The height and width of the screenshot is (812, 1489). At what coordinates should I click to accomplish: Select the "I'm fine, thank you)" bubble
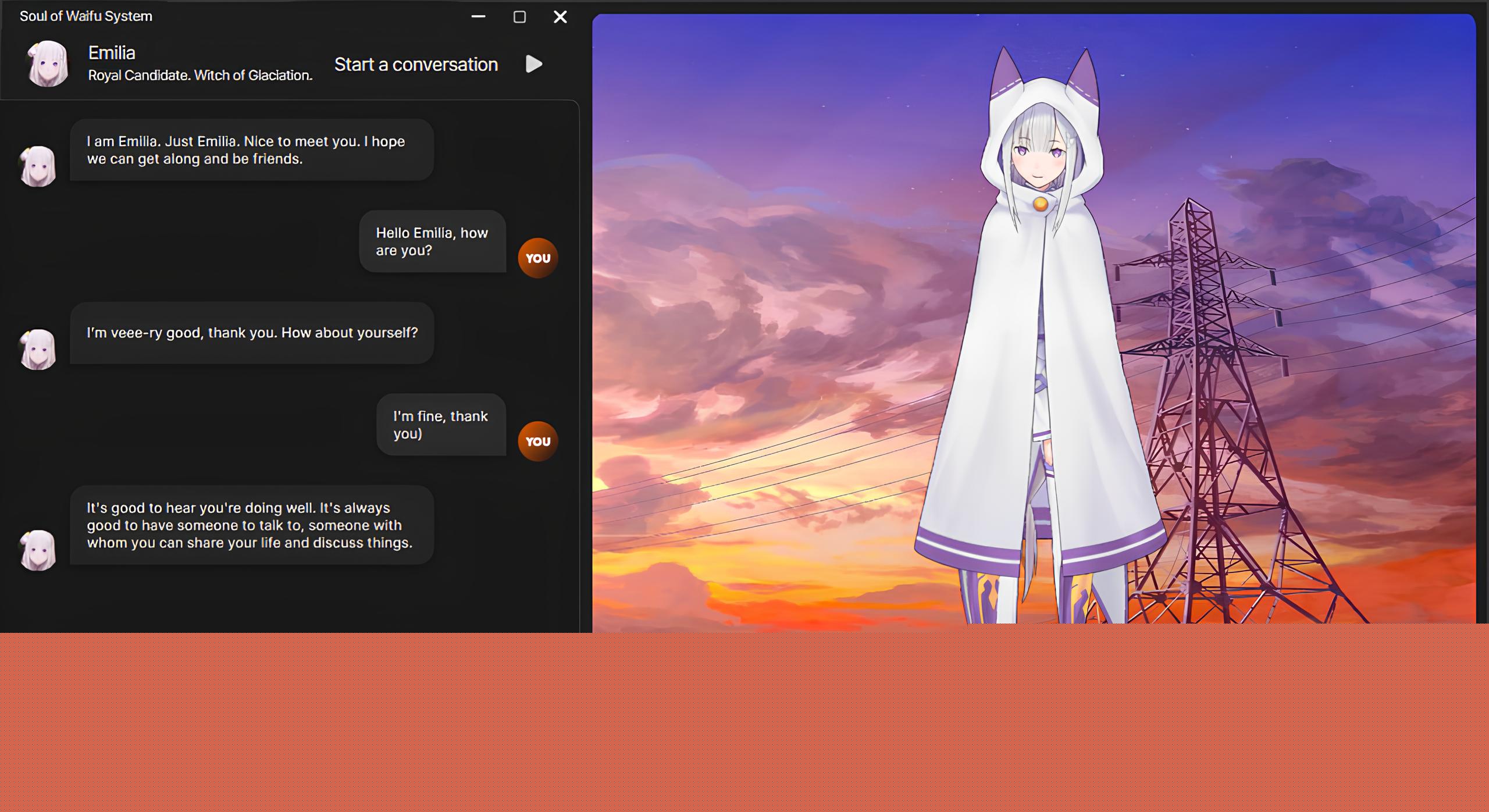[441, 425]
